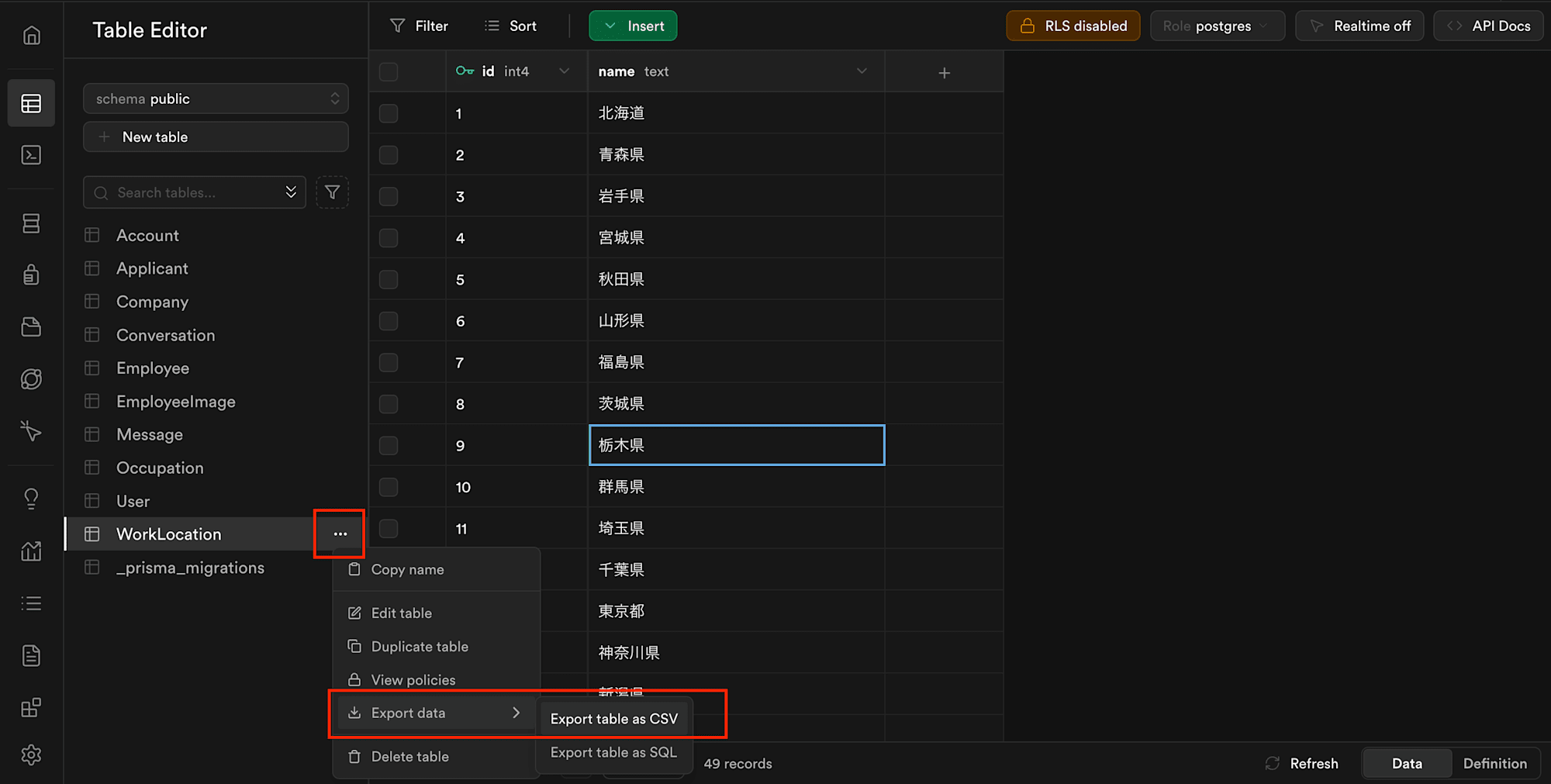Check the row checkbox for id 5
Screen dimensions: 1551x784
(x=389, y=279)
